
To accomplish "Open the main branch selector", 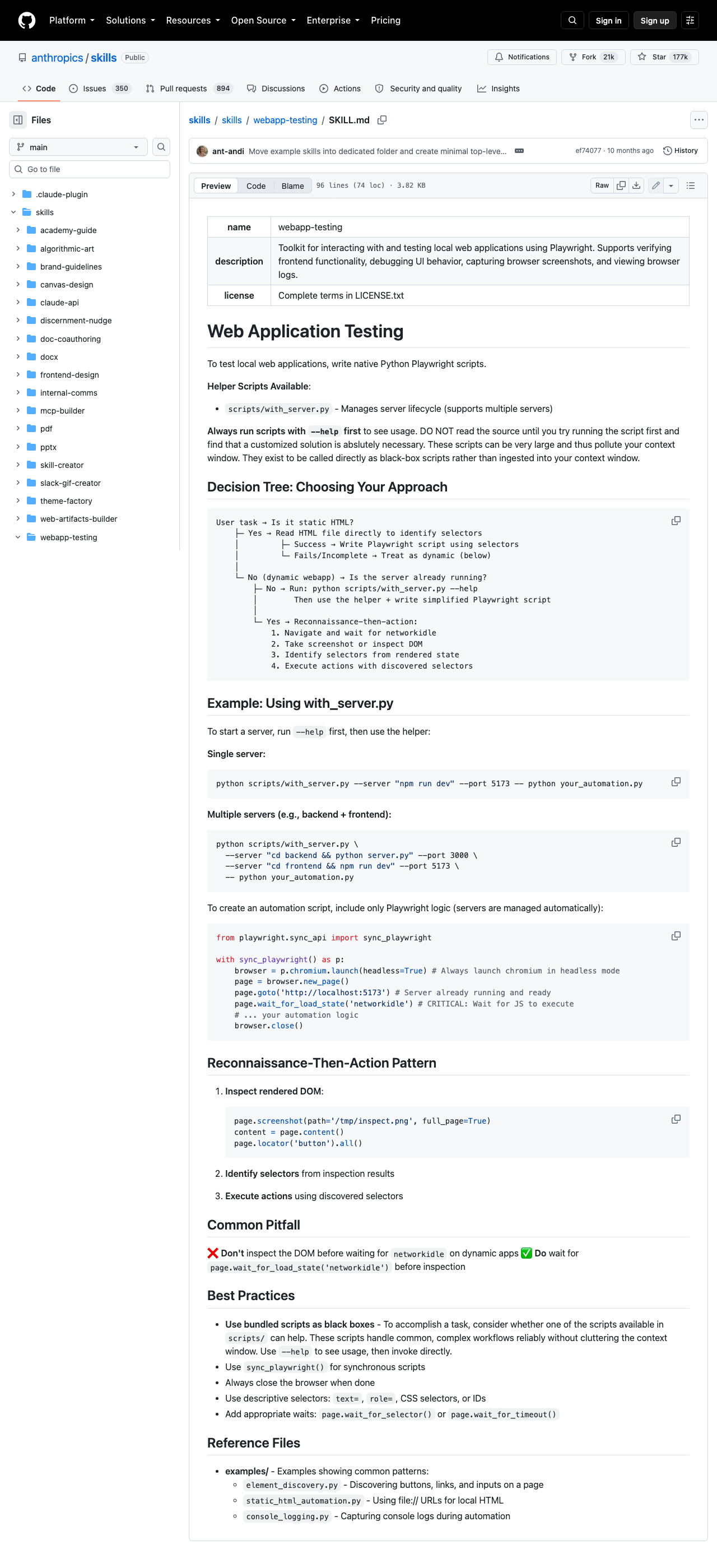I will coord(78,147).
